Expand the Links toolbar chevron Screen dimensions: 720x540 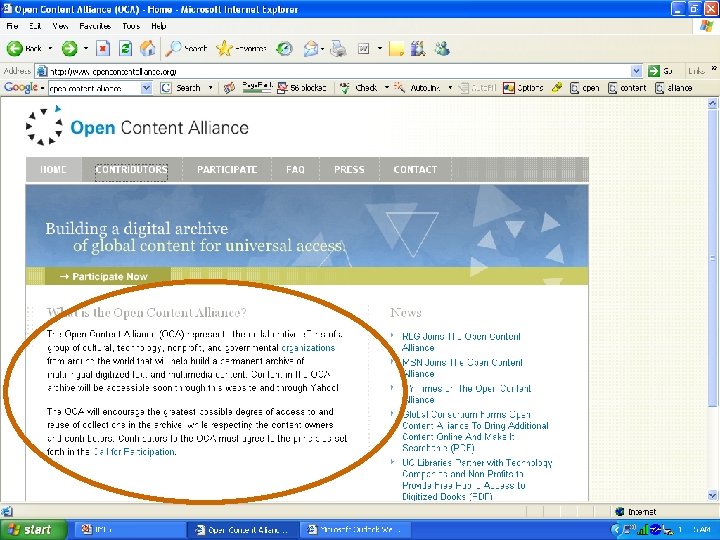714,69
